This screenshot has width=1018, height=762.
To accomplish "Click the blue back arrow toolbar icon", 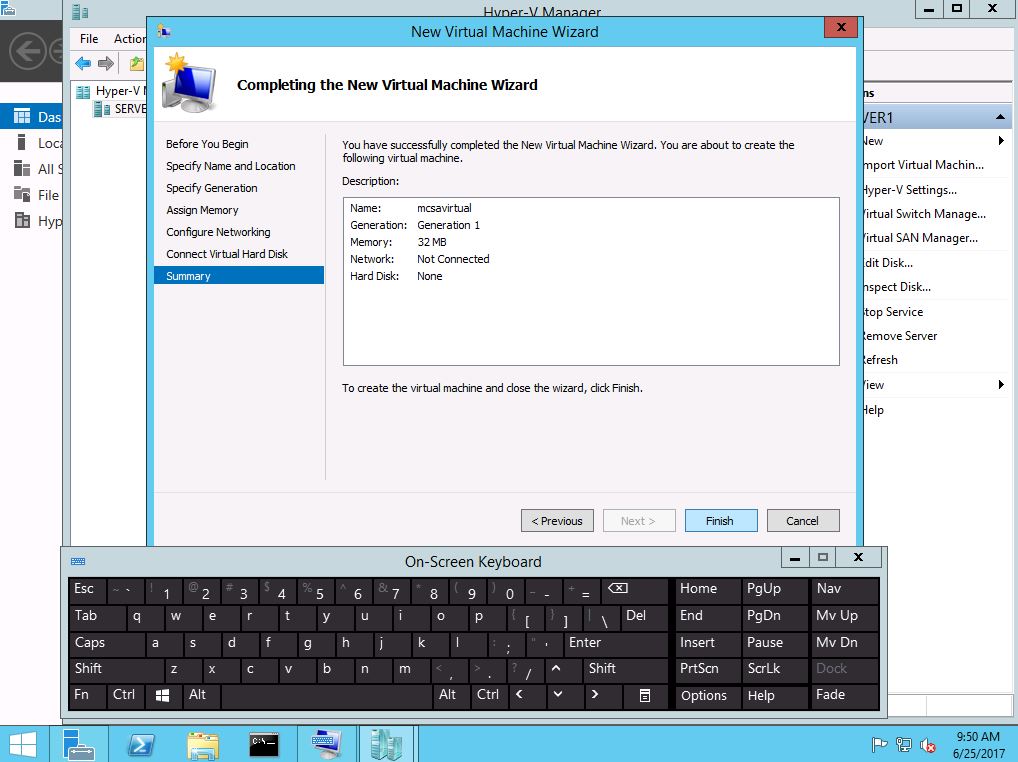I will point(83,64).
